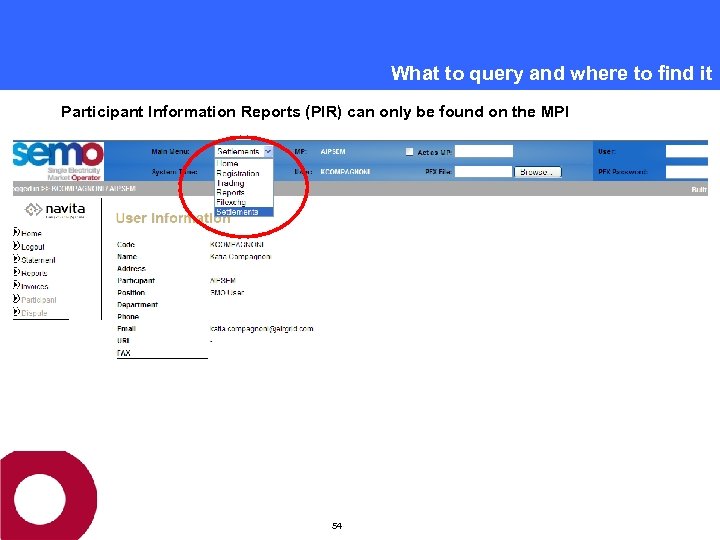Screen dimensions: 720x540
Task: Click the arrow icon beside Dispute link
Action: 17,312
